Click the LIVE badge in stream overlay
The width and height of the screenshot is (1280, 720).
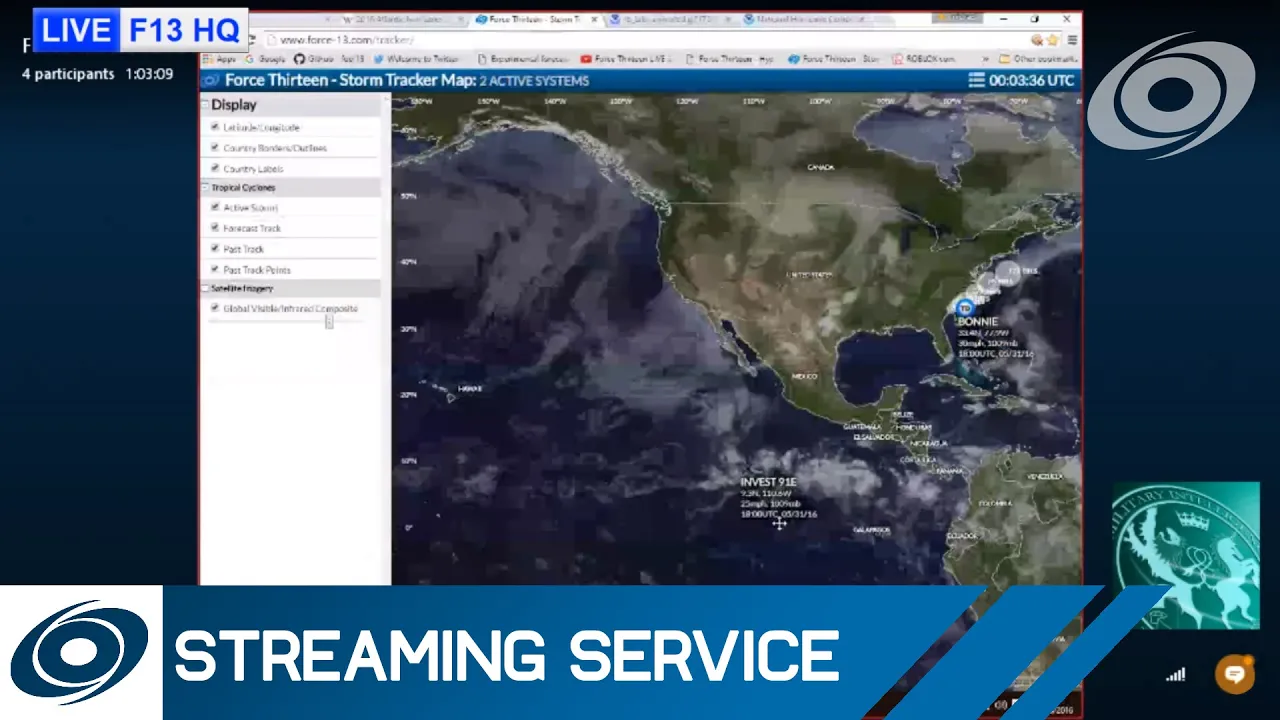pos(76,31)
